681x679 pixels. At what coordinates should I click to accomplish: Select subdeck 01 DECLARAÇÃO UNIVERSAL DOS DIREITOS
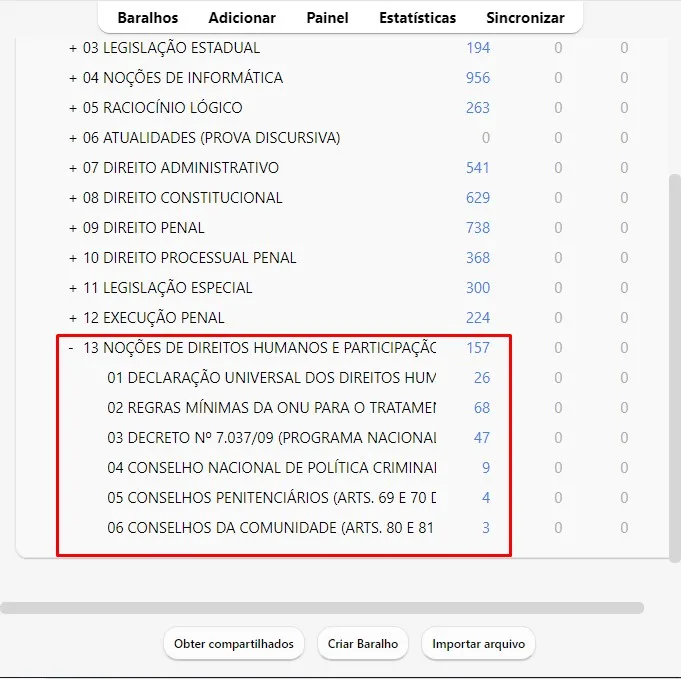[271, 378]
